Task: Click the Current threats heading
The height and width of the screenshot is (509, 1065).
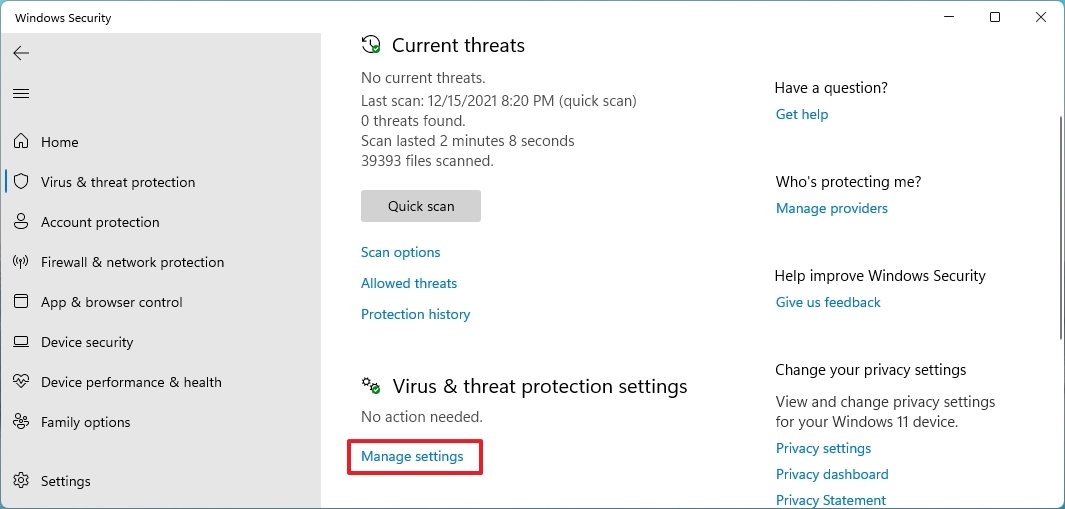Action: (458, 46)
